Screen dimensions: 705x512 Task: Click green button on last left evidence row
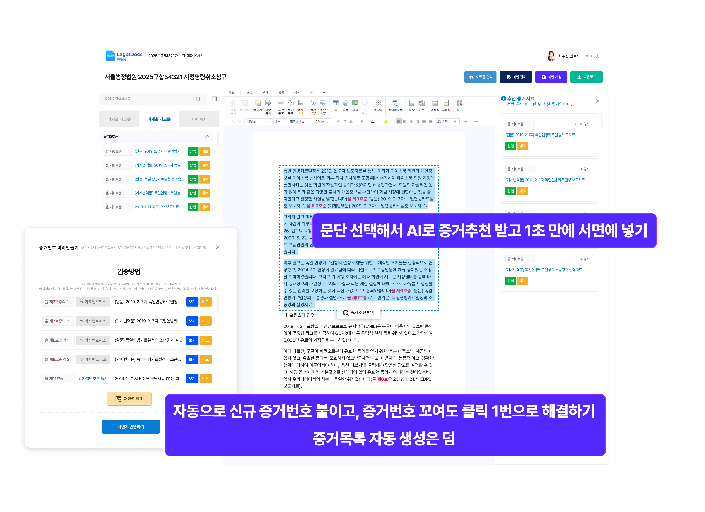(x=192, y=207)
